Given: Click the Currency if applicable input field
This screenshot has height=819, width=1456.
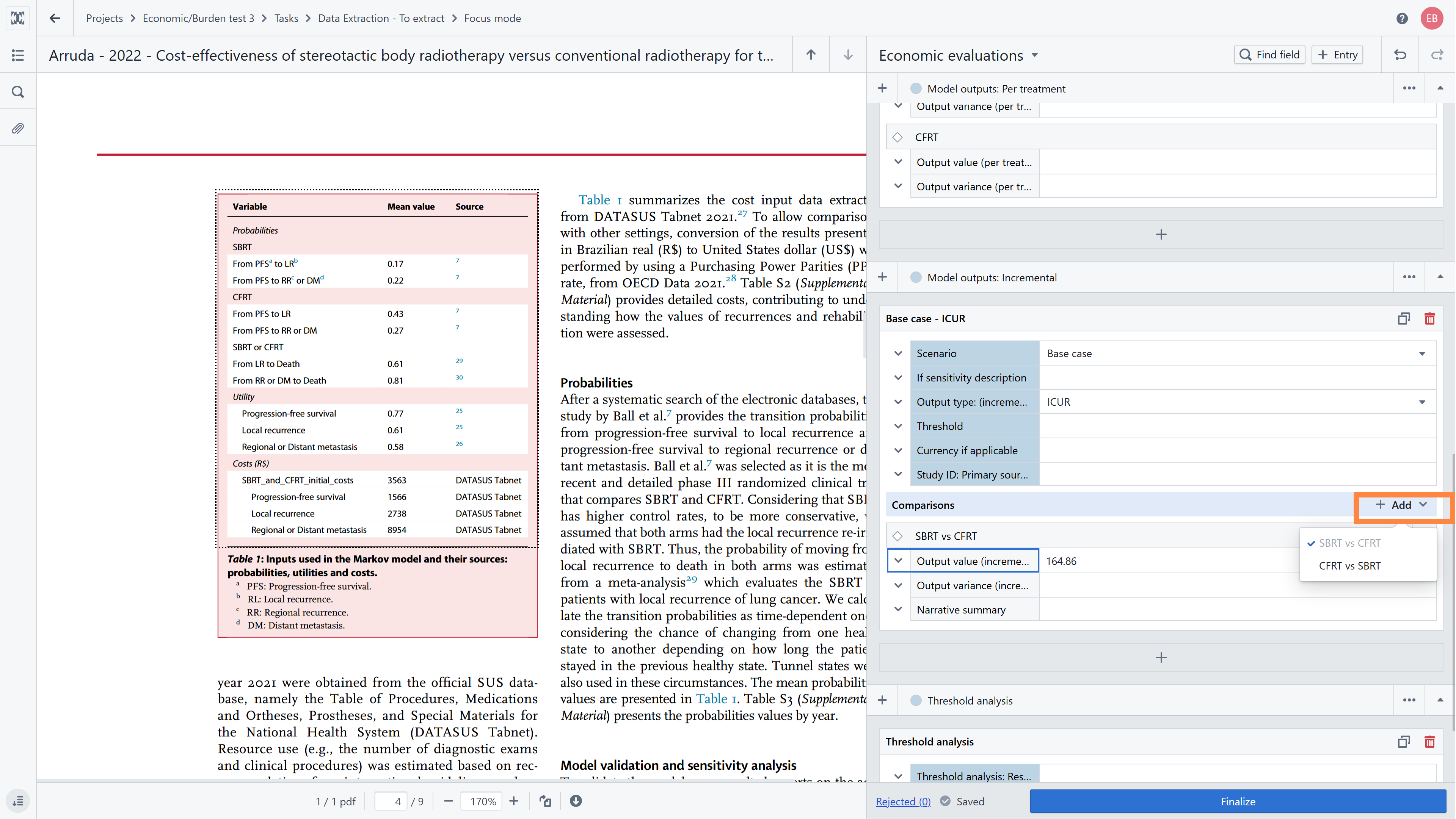Looking at the screenshot, I should pyautogui.click(x=1237, y=450).
